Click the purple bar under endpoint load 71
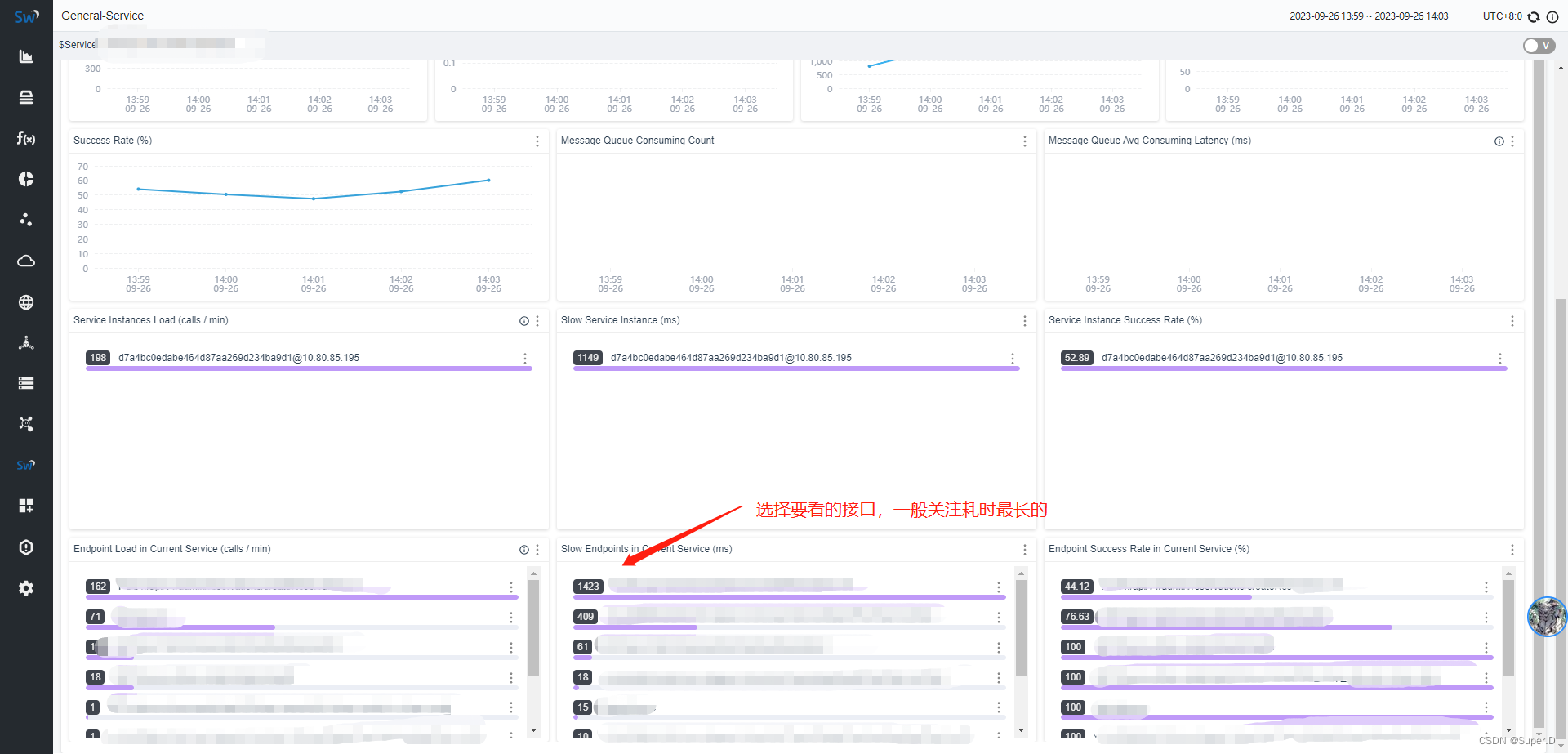This screenshot has width=1568, height=754. pos(180,627)
